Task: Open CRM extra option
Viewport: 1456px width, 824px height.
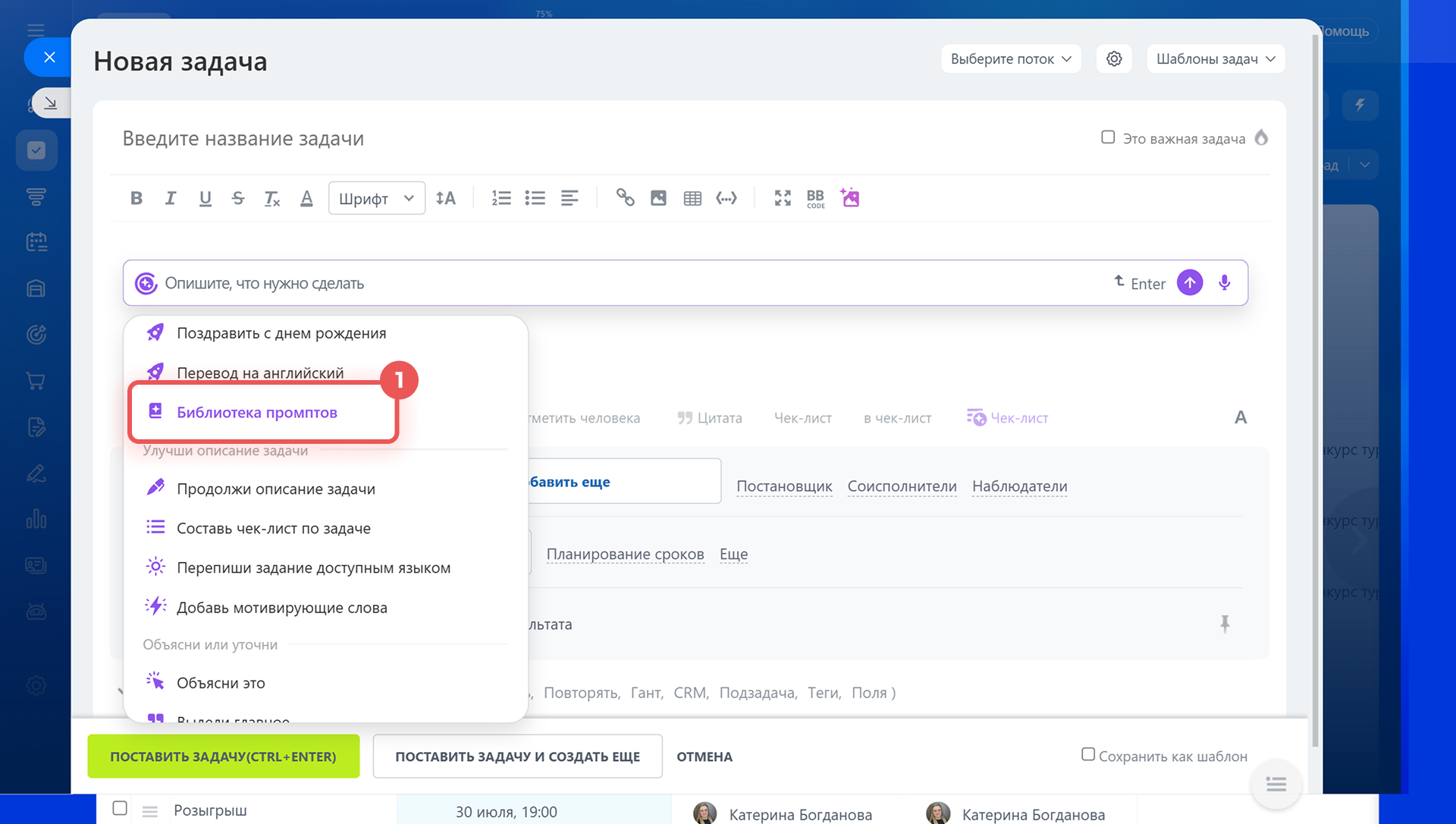Action: coord(691,693)
